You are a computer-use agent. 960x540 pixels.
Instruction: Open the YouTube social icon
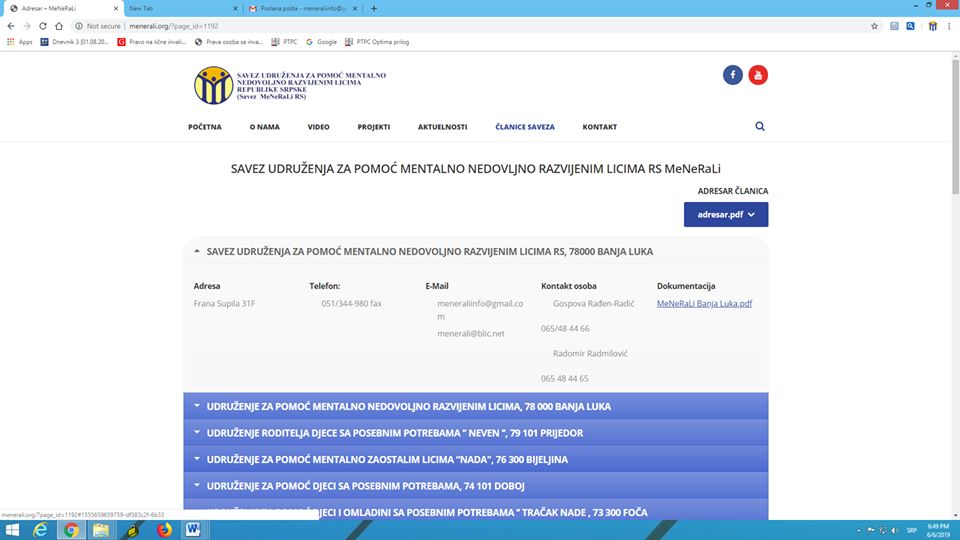(758, 75)
